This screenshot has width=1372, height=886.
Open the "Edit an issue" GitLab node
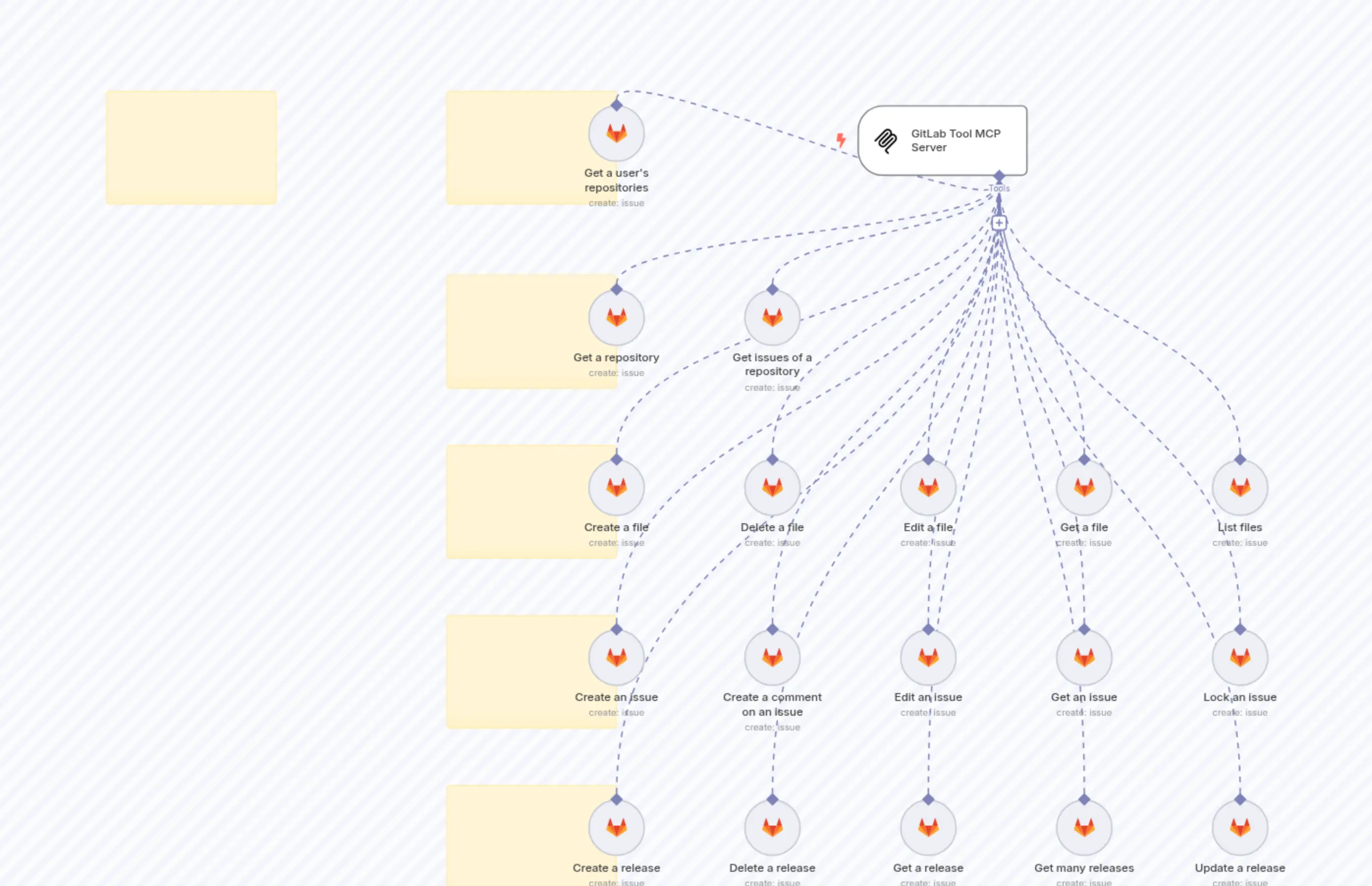(x=928, y=657)
